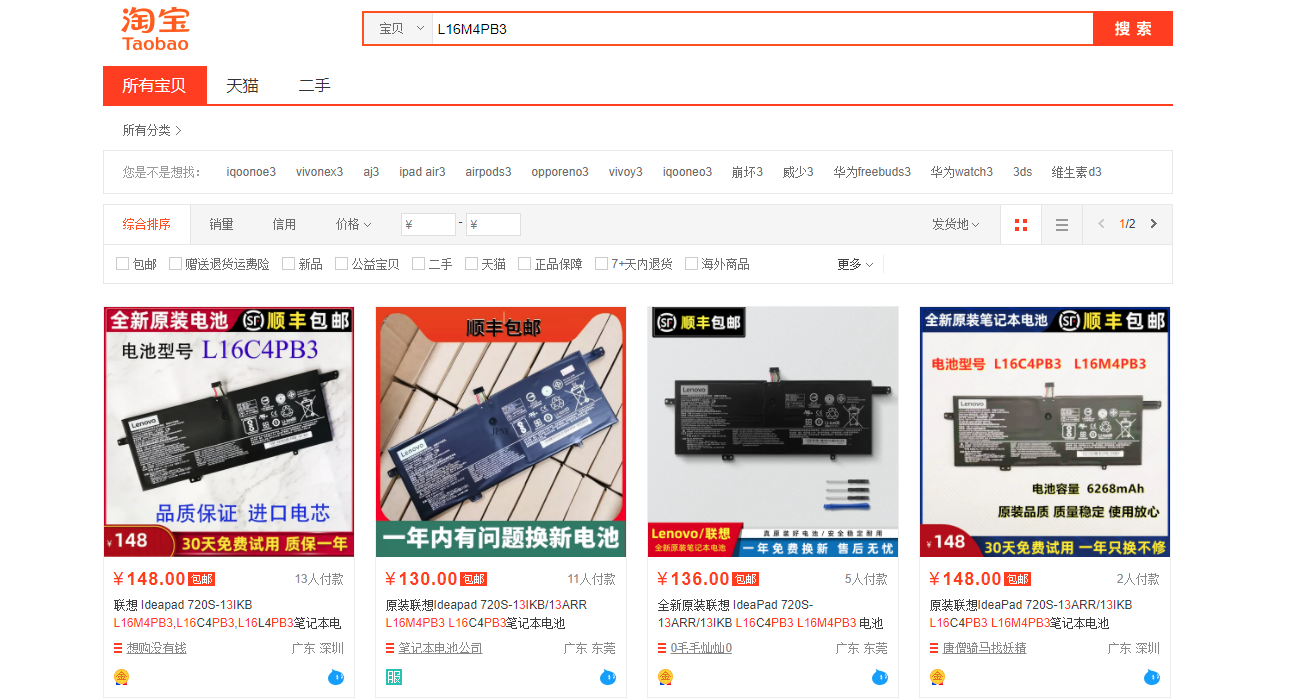
Task: Click Wangwang chat icon for 2人付款 listing
Action: (1151, 677)
